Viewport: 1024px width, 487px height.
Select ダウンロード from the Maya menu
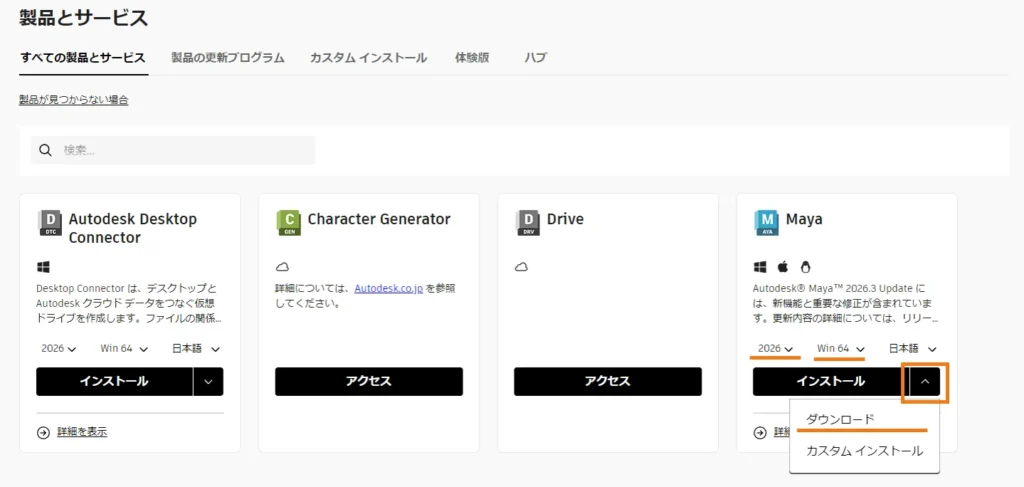[840, 418]
